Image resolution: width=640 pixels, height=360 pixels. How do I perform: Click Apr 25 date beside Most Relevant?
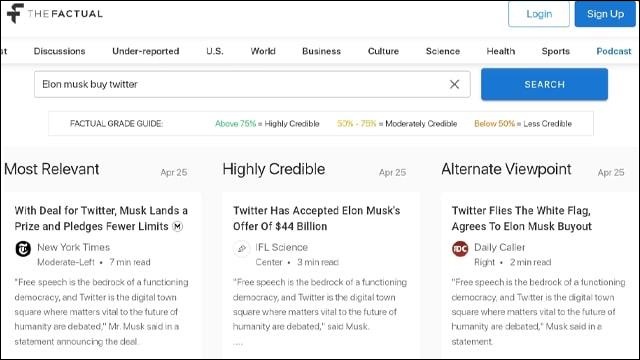click(173, 172)
